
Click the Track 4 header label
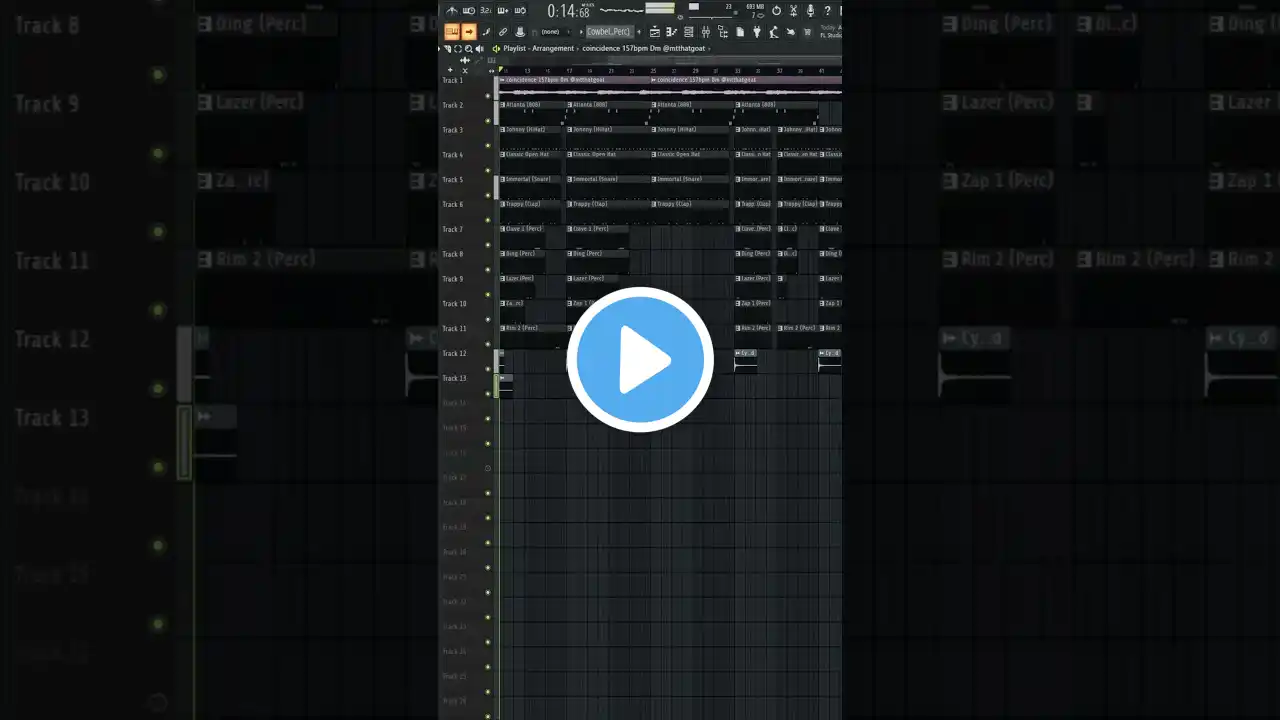tap(453, 155)
